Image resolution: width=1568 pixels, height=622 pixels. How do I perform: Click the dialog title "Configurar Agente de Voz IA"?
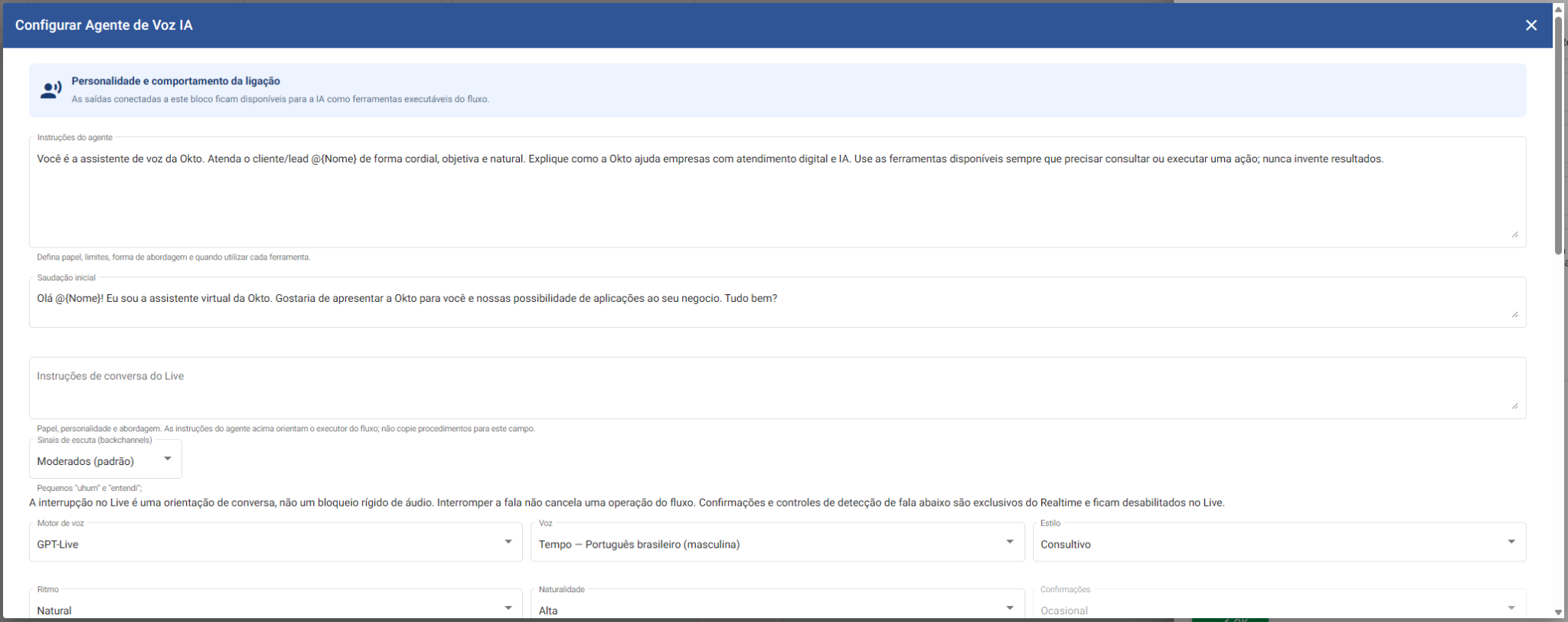pyautogui.click(x=104, y=25)
